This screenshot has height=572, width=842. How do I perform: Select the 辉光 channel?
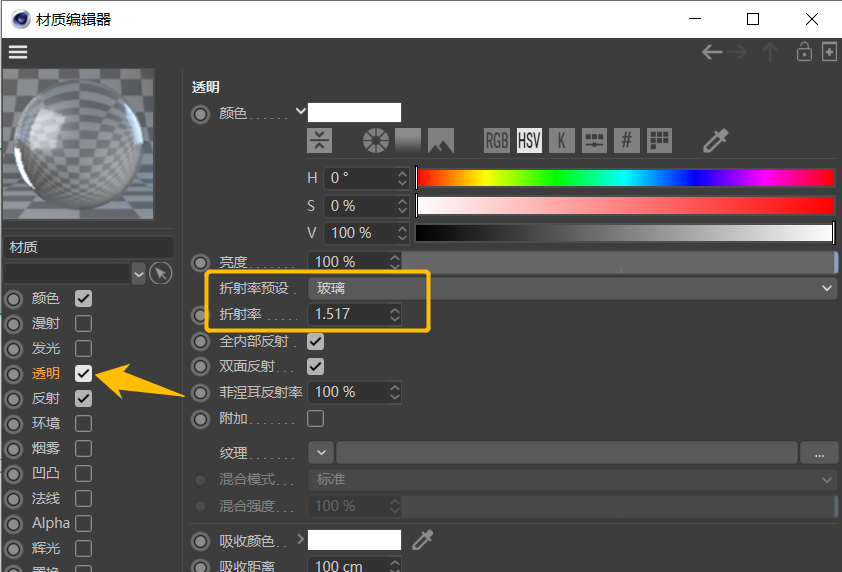pyautogui.click(x=46, y=548)
